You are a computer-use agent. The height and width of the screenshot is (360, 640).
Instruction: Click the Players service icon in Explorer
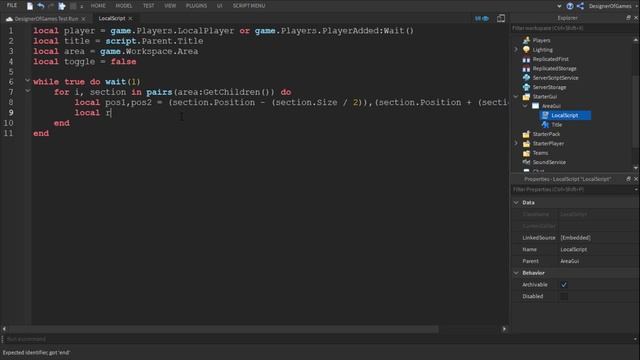click(526, 40)
